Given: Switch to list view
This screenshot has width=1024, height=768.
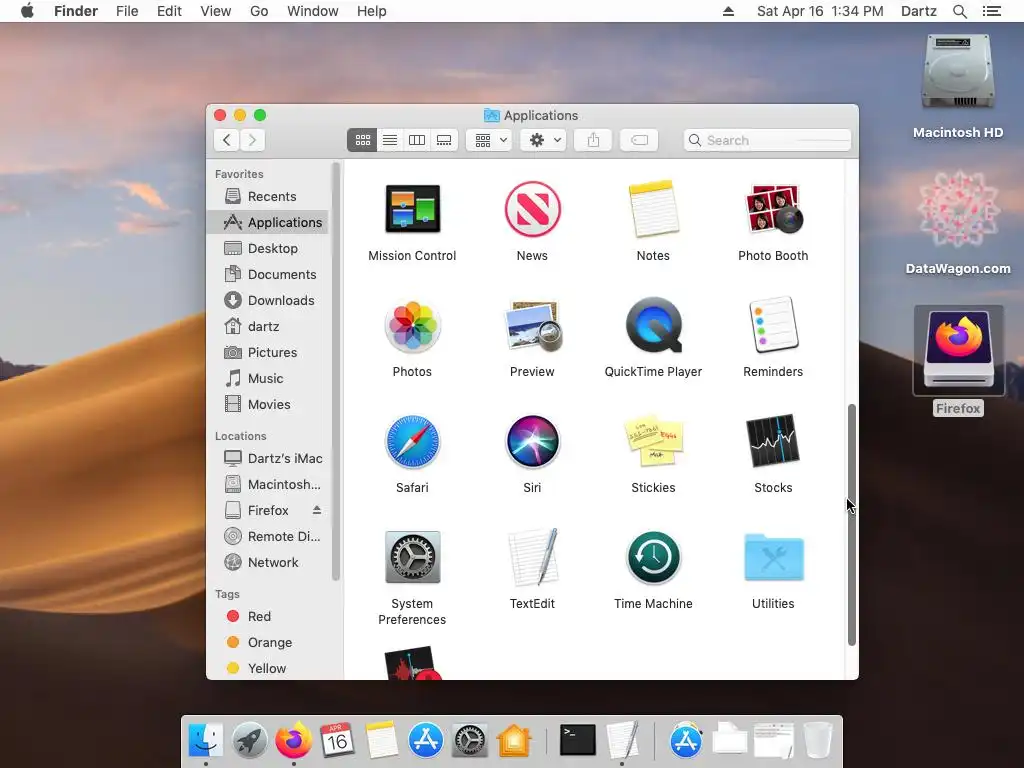Looking at the screenshot, I should point(390,140).
